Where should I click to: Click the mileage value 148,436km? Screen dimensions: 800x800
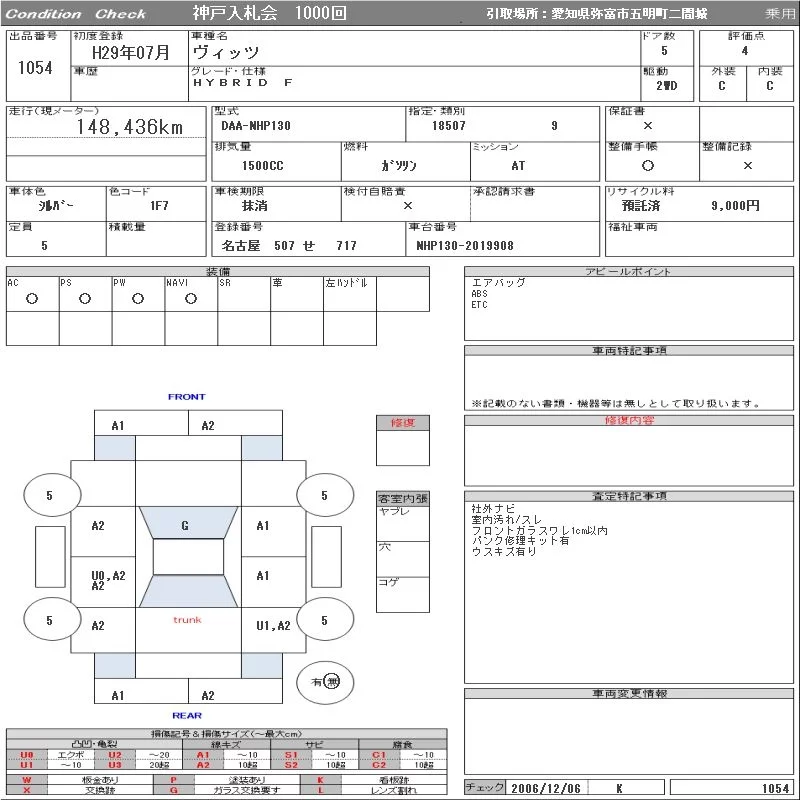(x=130, y=127)
